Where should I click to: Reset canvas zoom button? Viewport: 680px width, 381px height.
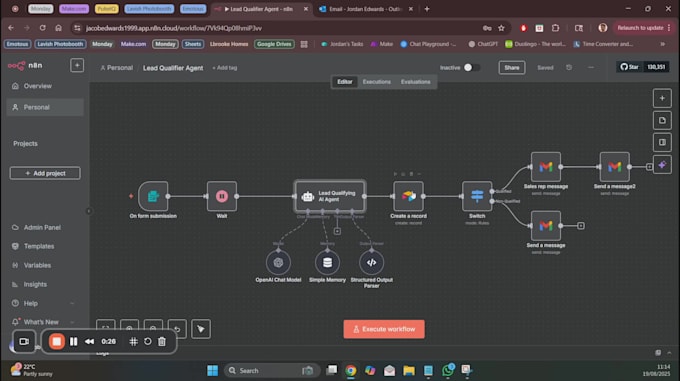pos(177,329)
